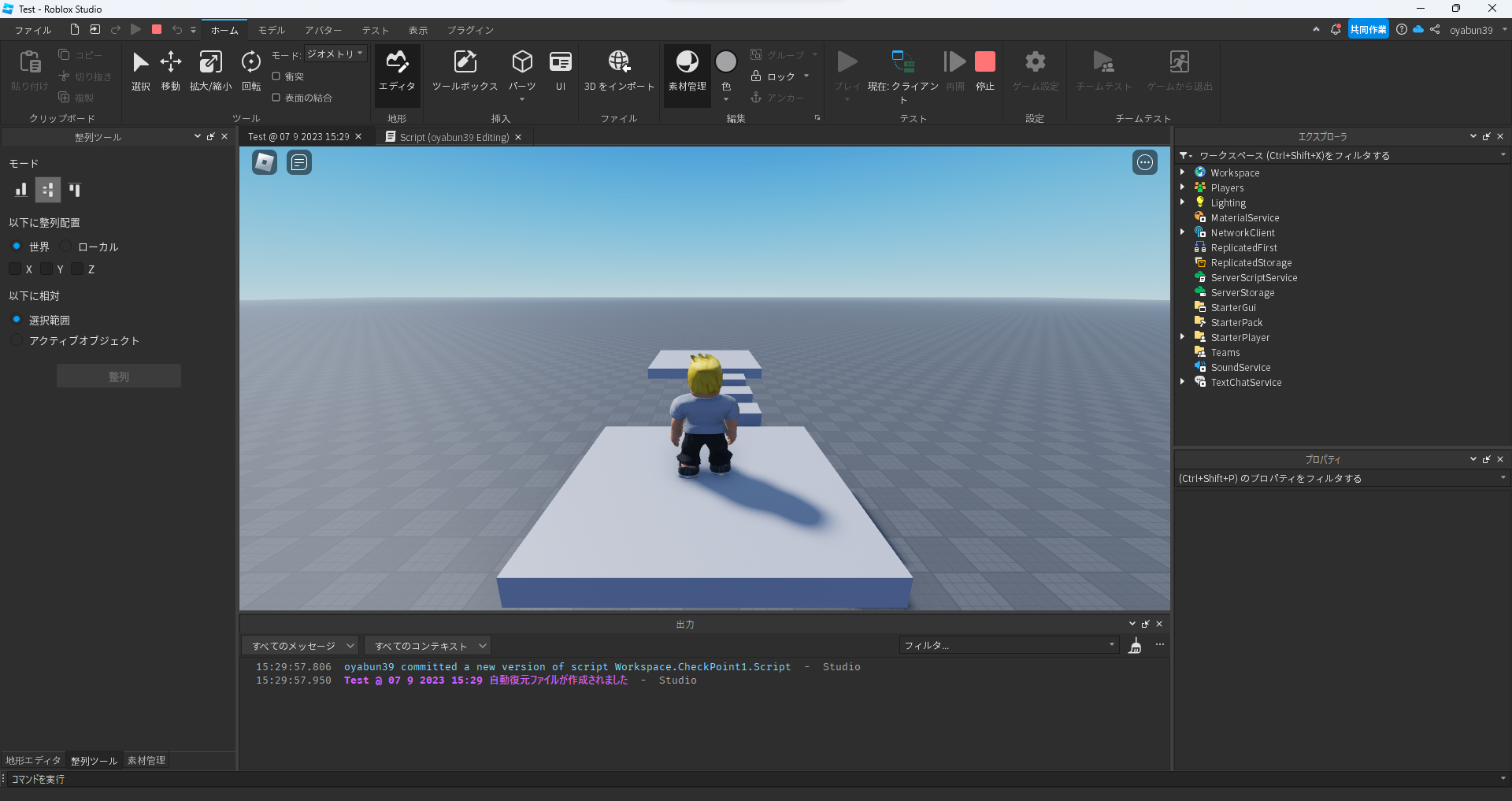The image size is (1512, 801).
Task: Open the ファイル menu
Action: [x=33, y=30]
